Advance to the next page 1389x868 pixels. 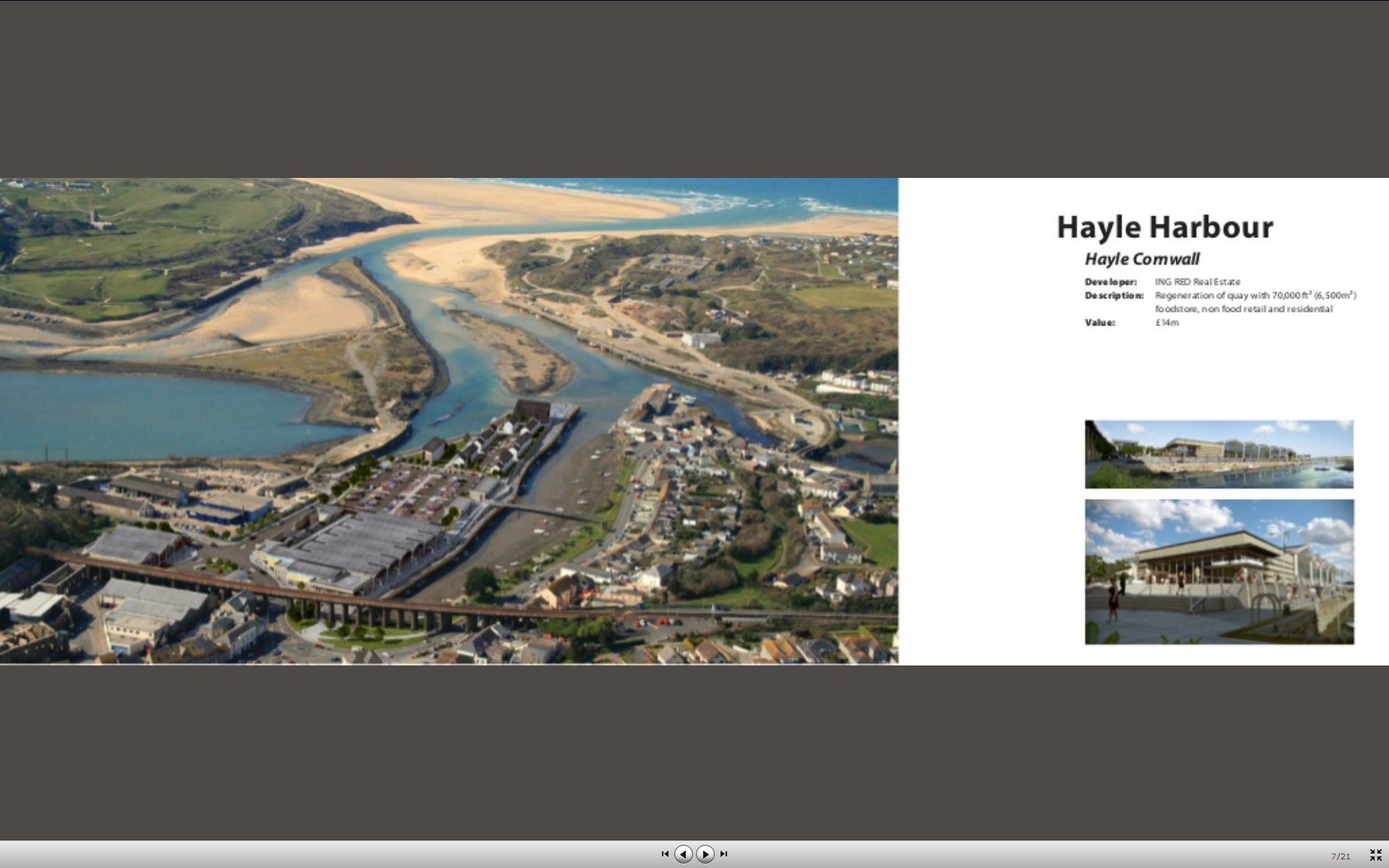705,854
